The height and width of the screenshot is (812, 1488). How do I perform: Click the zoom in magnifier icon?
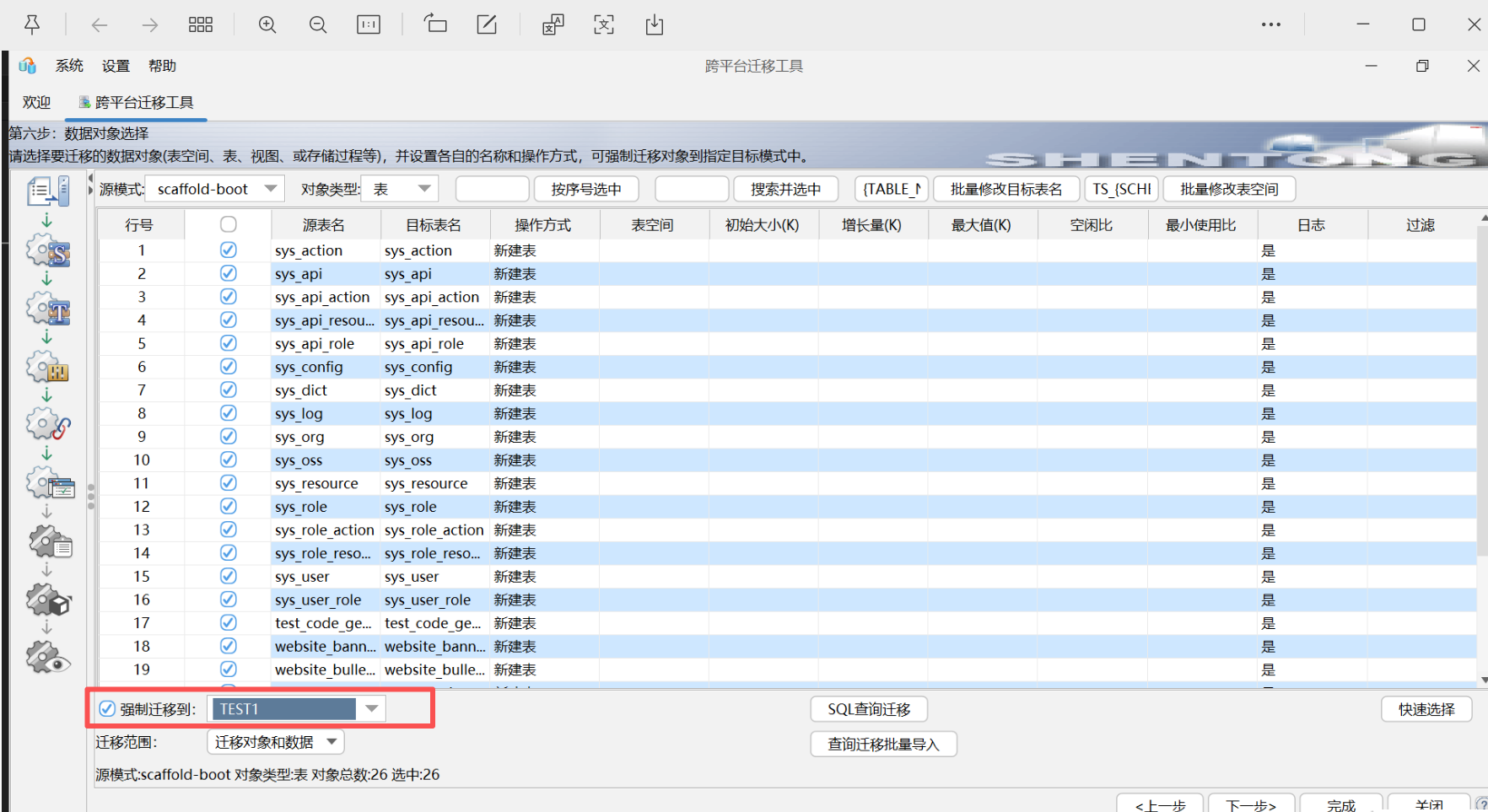[267, 24]
